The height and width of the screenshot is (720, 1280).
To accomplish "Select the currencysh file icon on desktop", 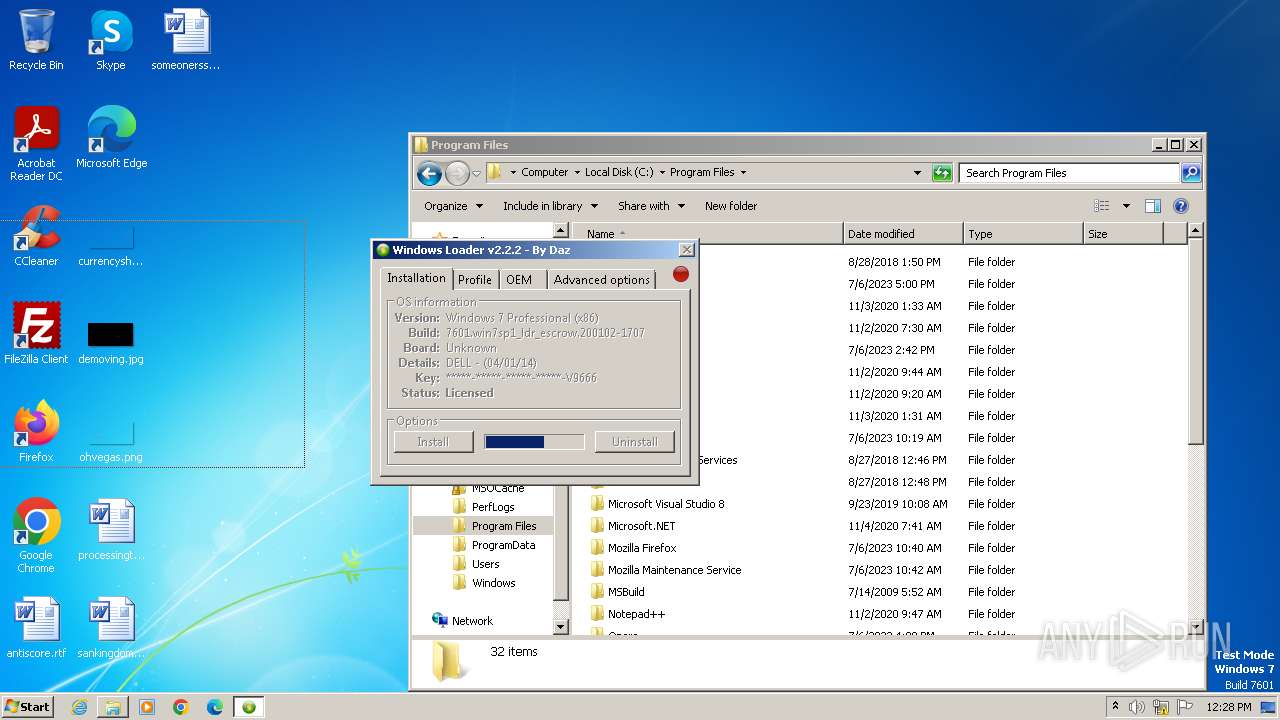I will coord(110,244).
